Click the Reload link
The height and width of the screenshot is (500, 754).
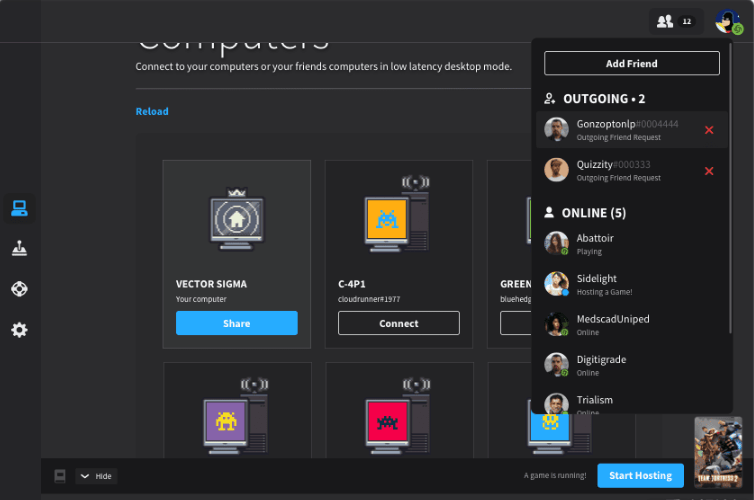152,112
